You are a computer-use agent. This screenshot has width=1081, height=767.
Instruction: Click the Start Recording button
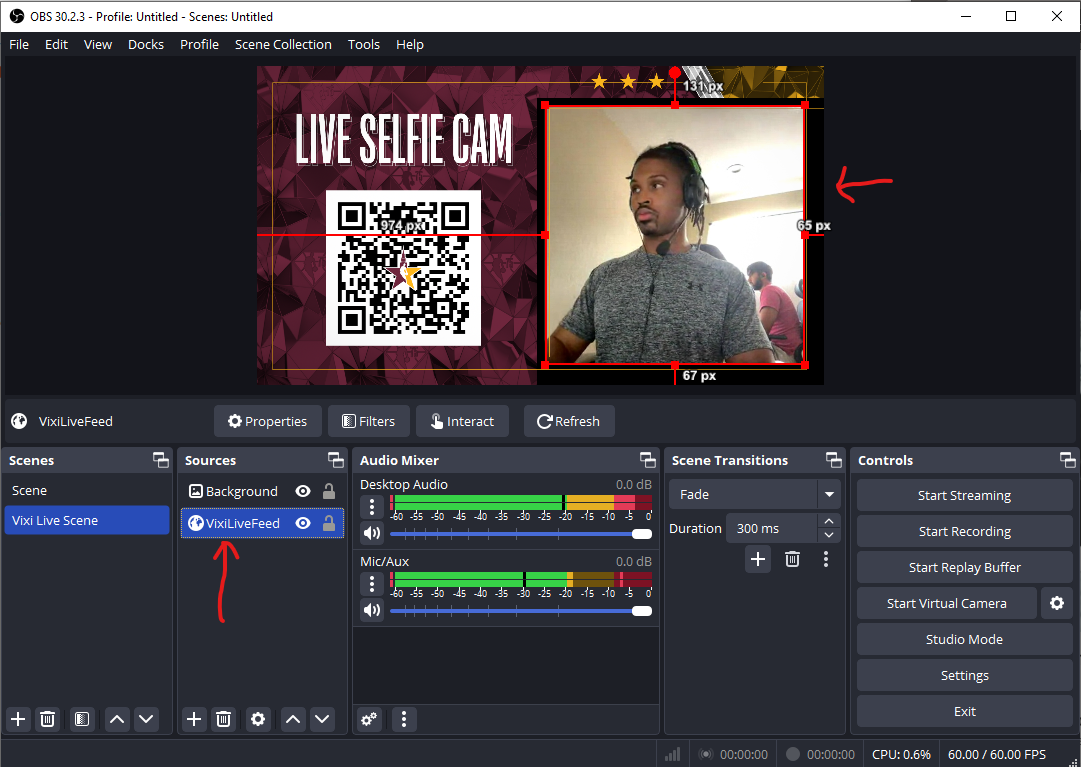[964, 531]
